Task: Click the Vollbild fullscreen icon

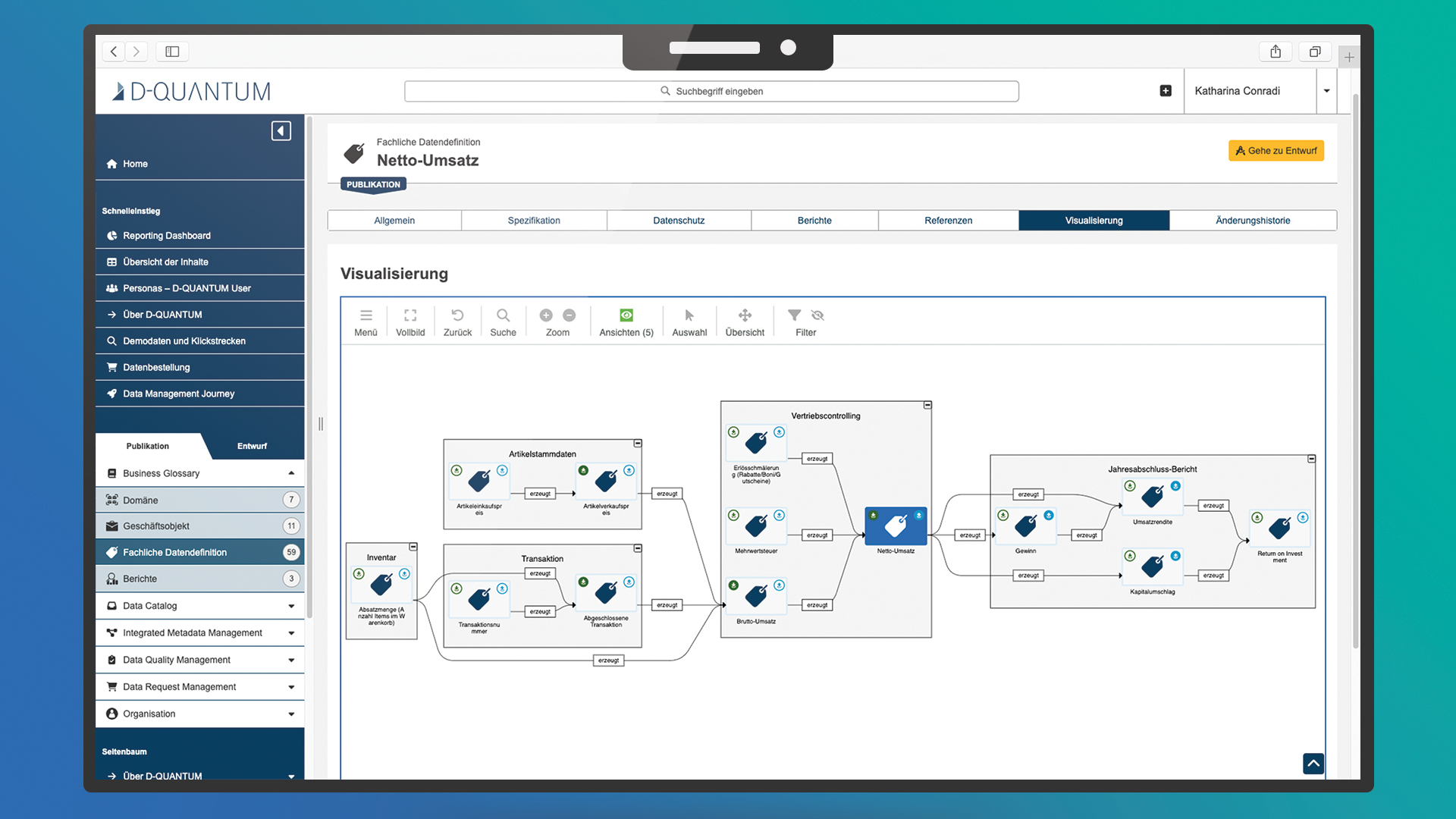Action: click(410, 315)
